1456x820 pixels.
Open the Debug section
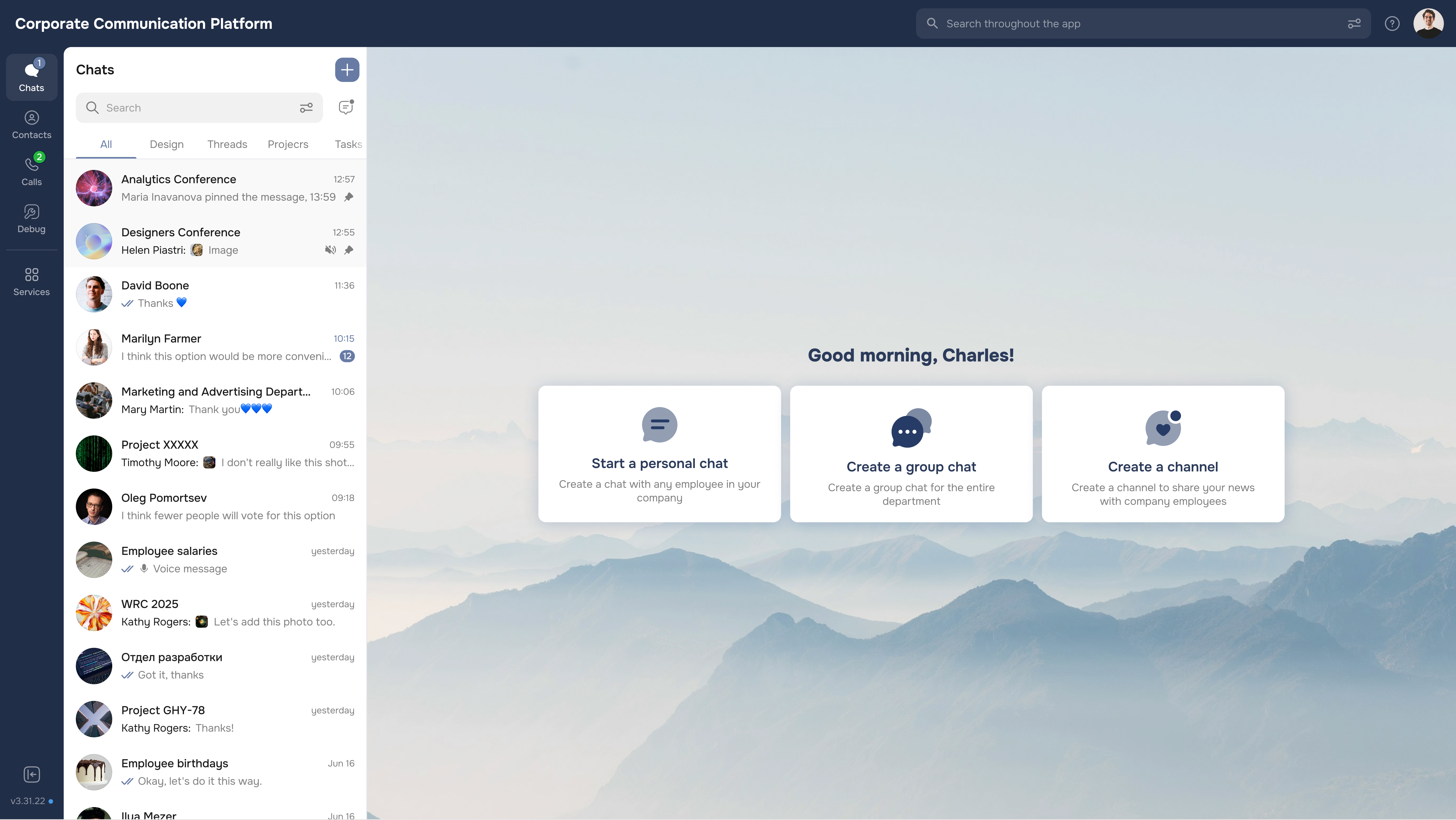pyautogui.click(x=32, y=219)
